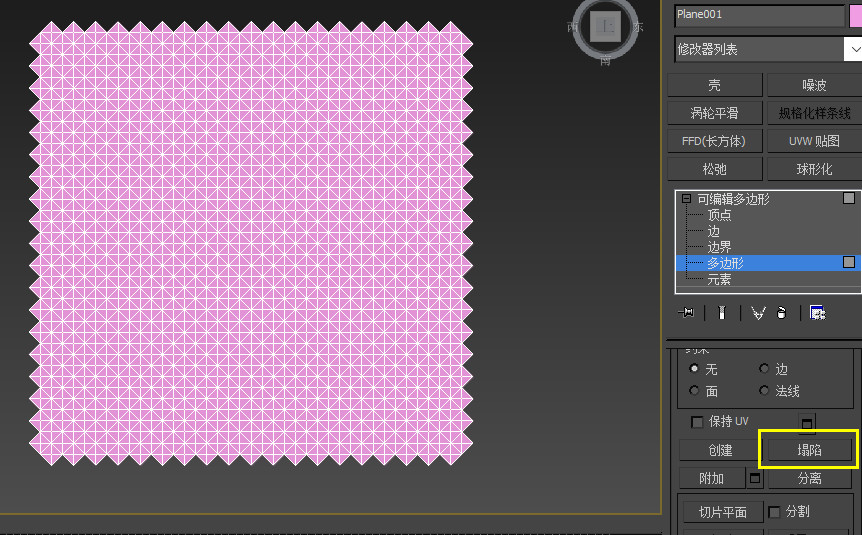
Task: Click the 切片平面 button
Action: [x=723, y=512]
